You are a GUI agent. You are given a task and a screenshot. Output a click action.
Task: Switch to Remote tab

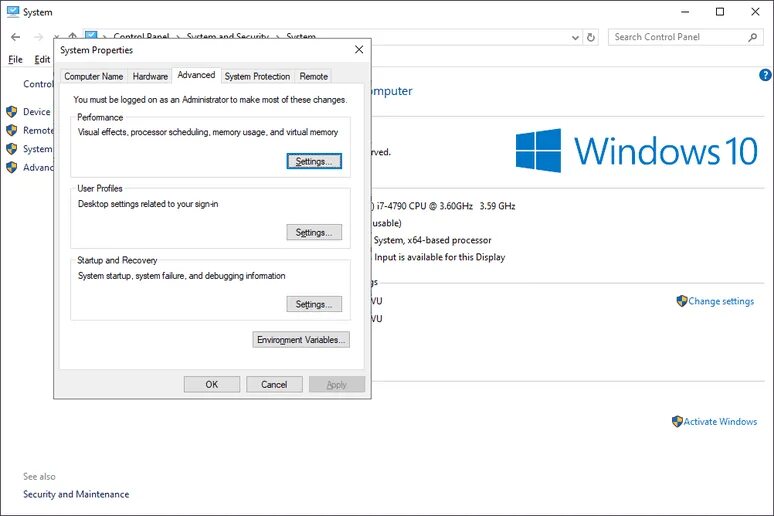point(313,77)
